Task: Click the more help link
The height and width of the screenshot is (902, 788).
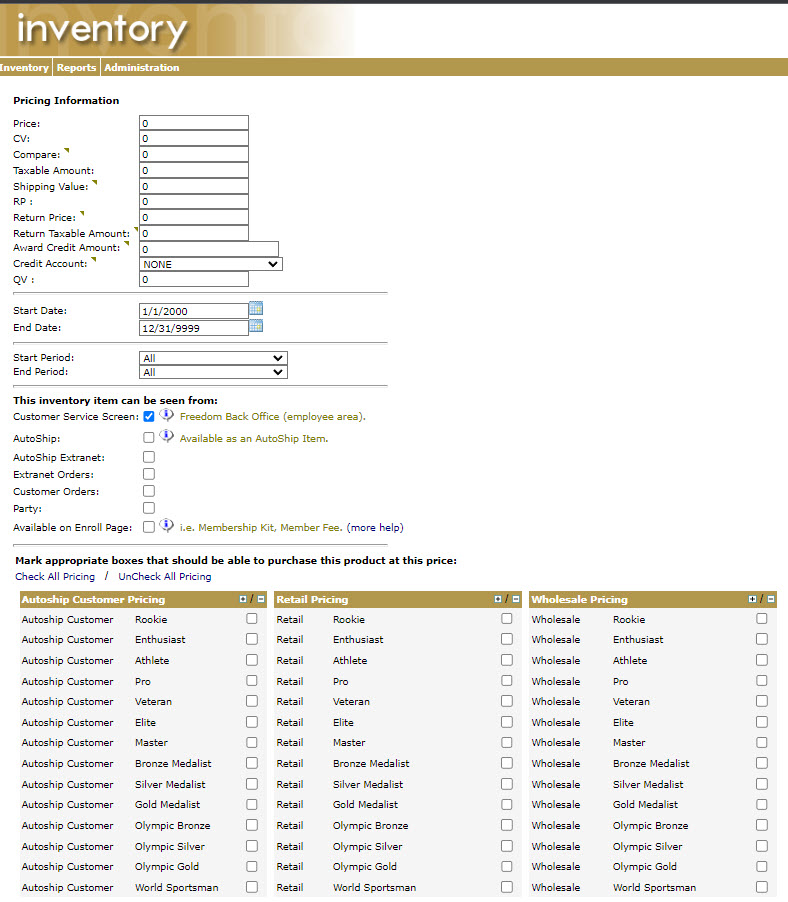Action: (x=375, y=527)
